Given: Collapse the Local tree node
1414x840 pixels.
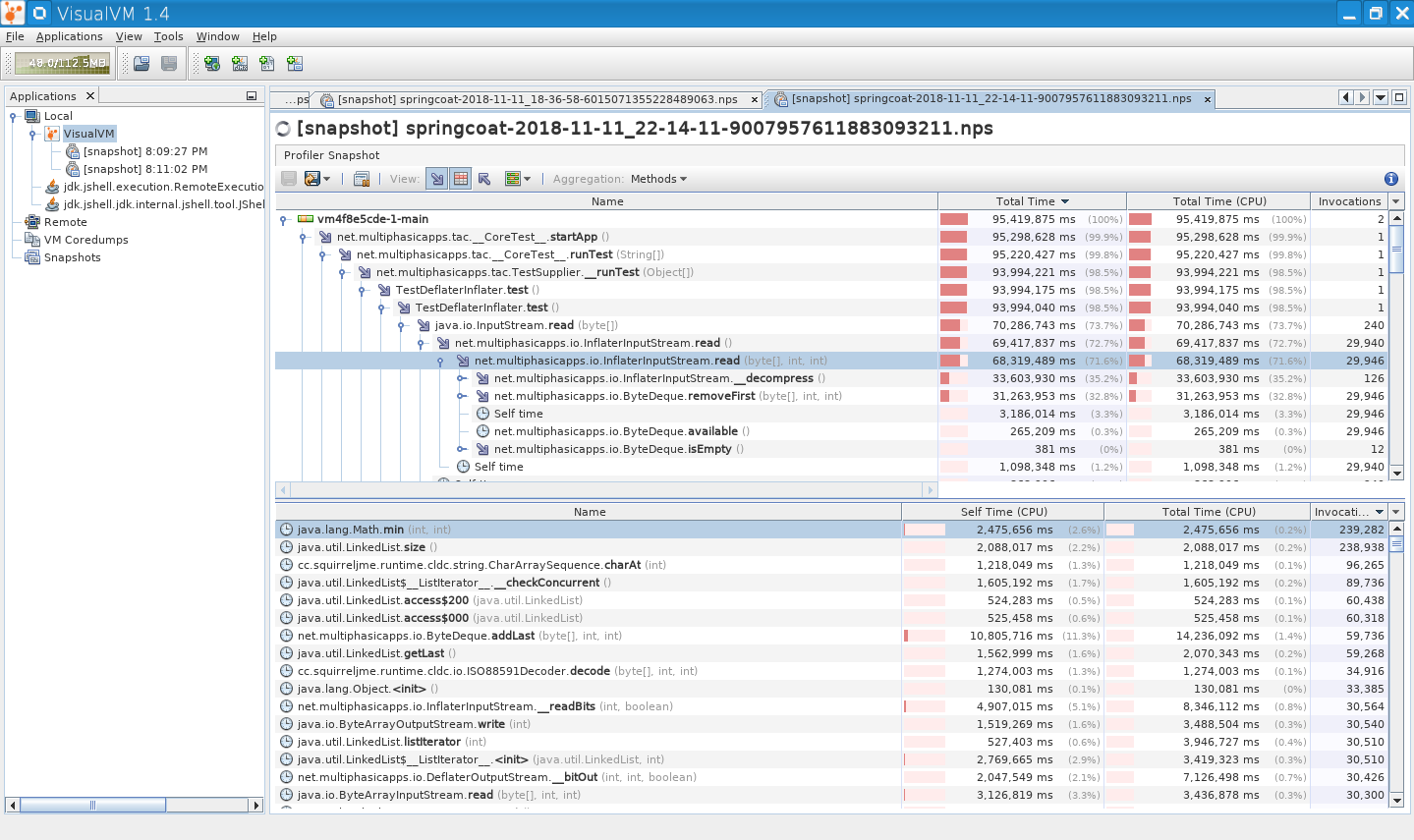Looking at the screenshot, I should [13, 116].
